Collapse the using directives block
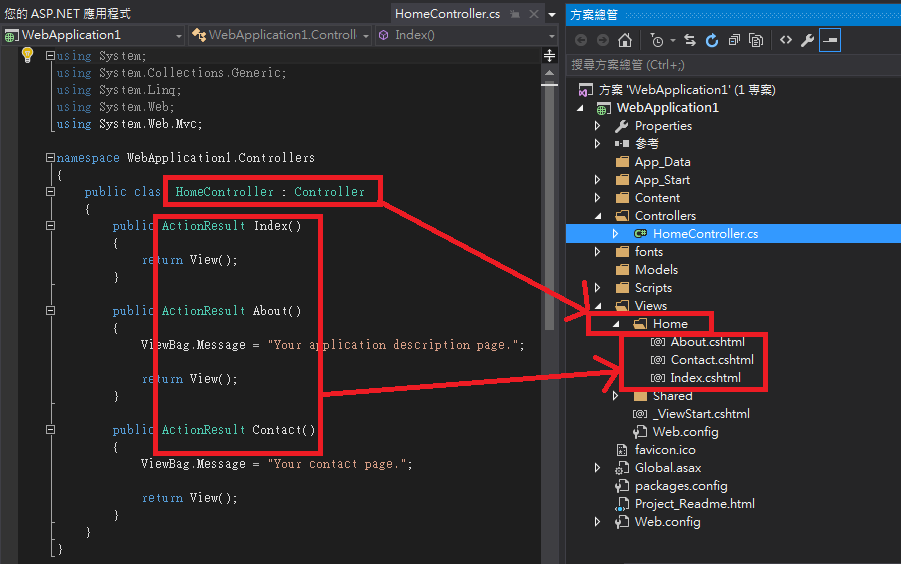The width and height of the screenshot is (901, 564). click(51, 56)
